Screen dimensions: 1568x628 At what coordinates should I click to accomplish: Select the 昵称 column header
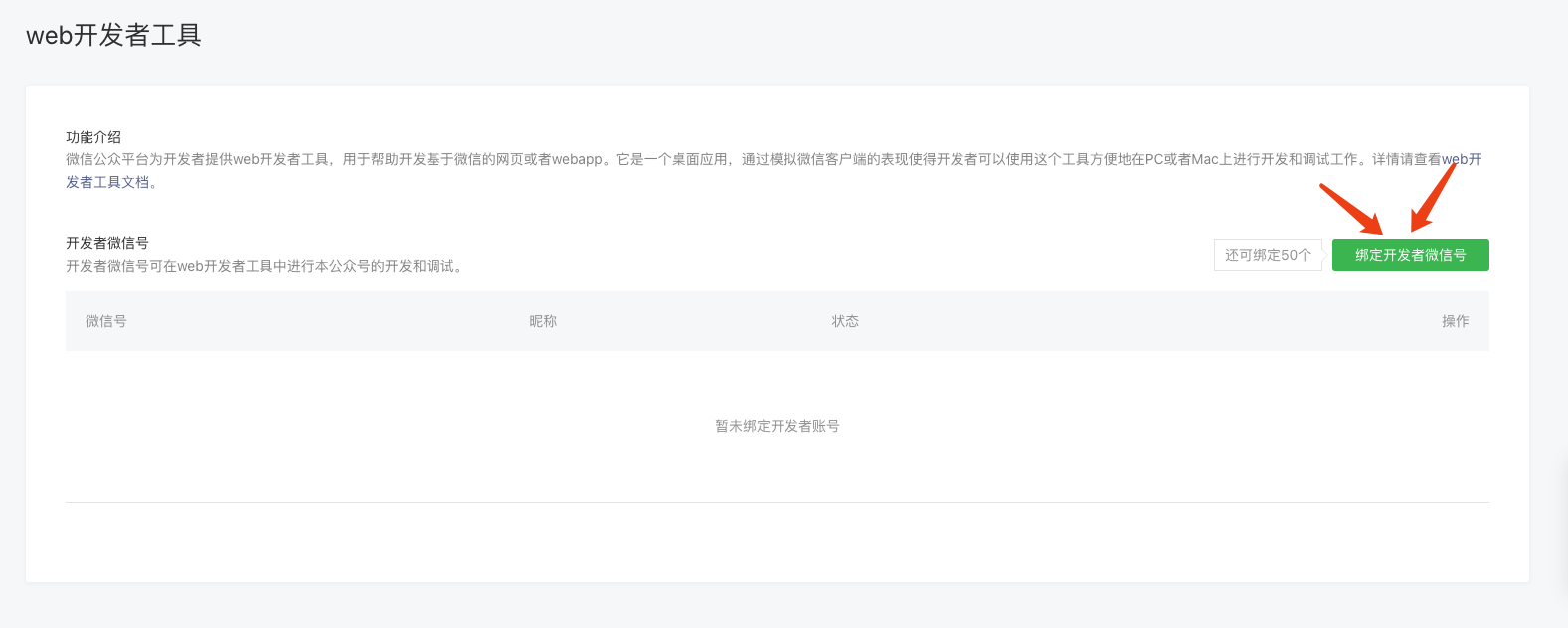(x=543, y=321)
